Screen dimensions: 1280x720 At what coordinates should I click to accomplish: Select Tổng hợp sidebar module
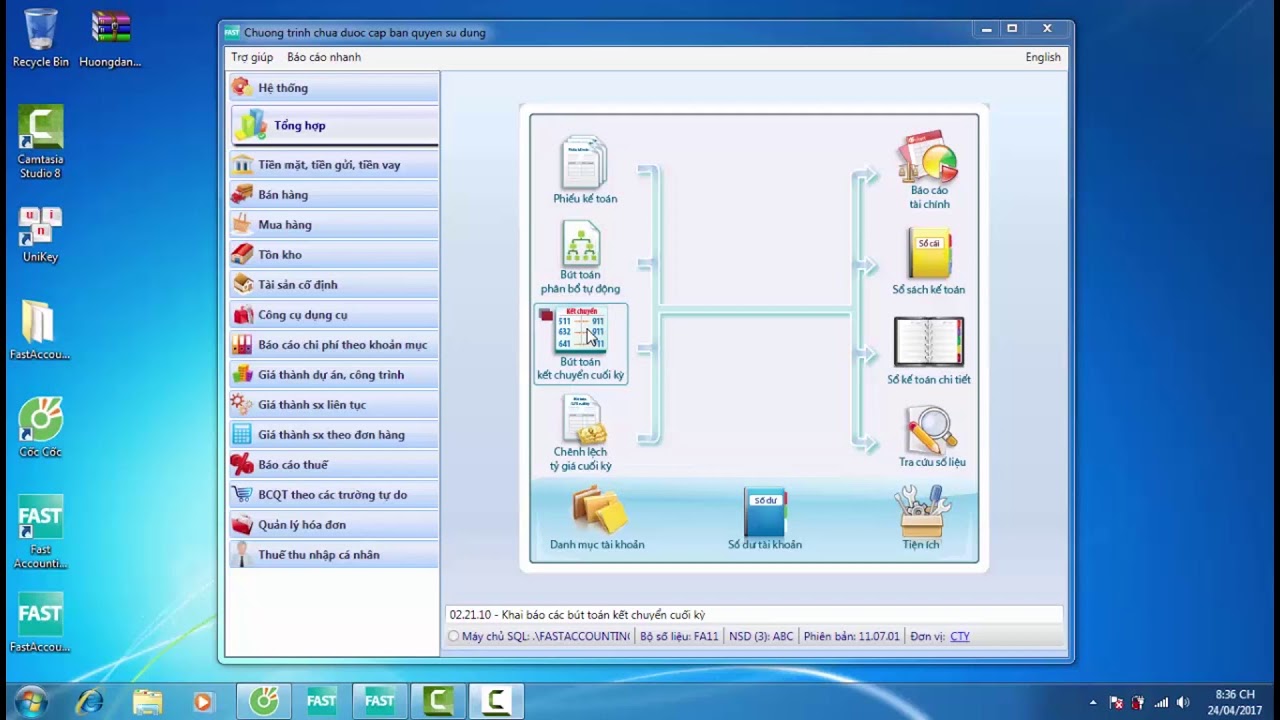334,125
